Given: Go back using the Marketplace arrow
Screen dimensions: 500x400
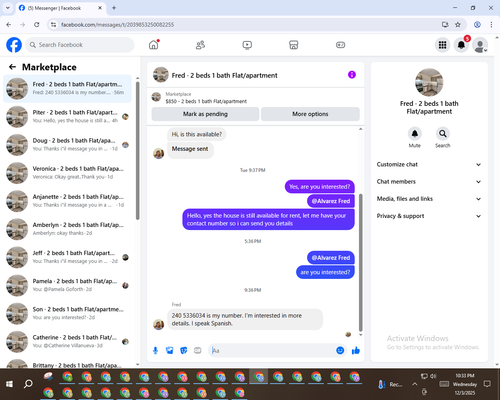Looking at the screenshot, I should [12, 67].
